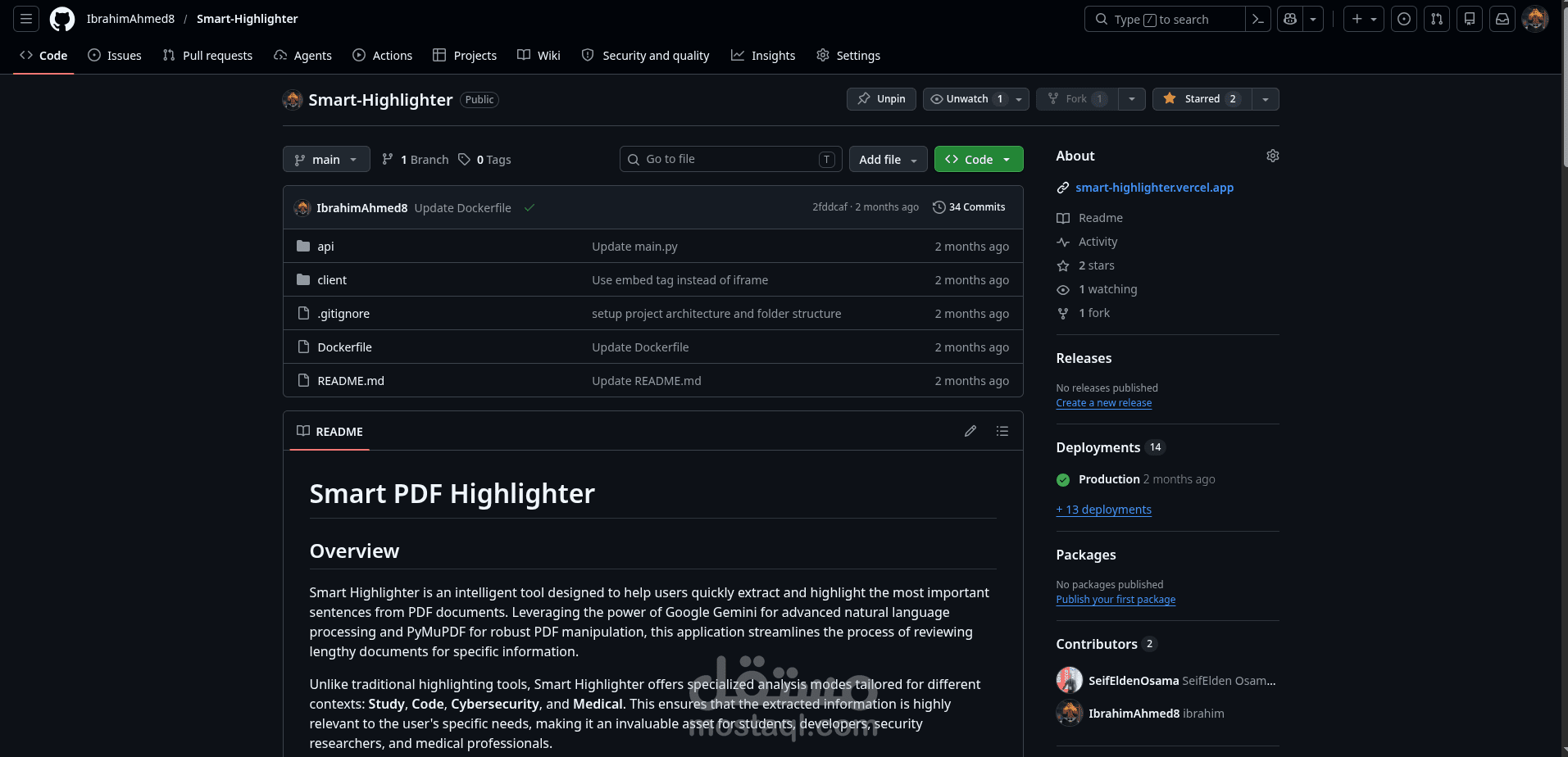Open the Dockerfile file
Viewport: 1568px width, 757px height.
coord(344,347)
